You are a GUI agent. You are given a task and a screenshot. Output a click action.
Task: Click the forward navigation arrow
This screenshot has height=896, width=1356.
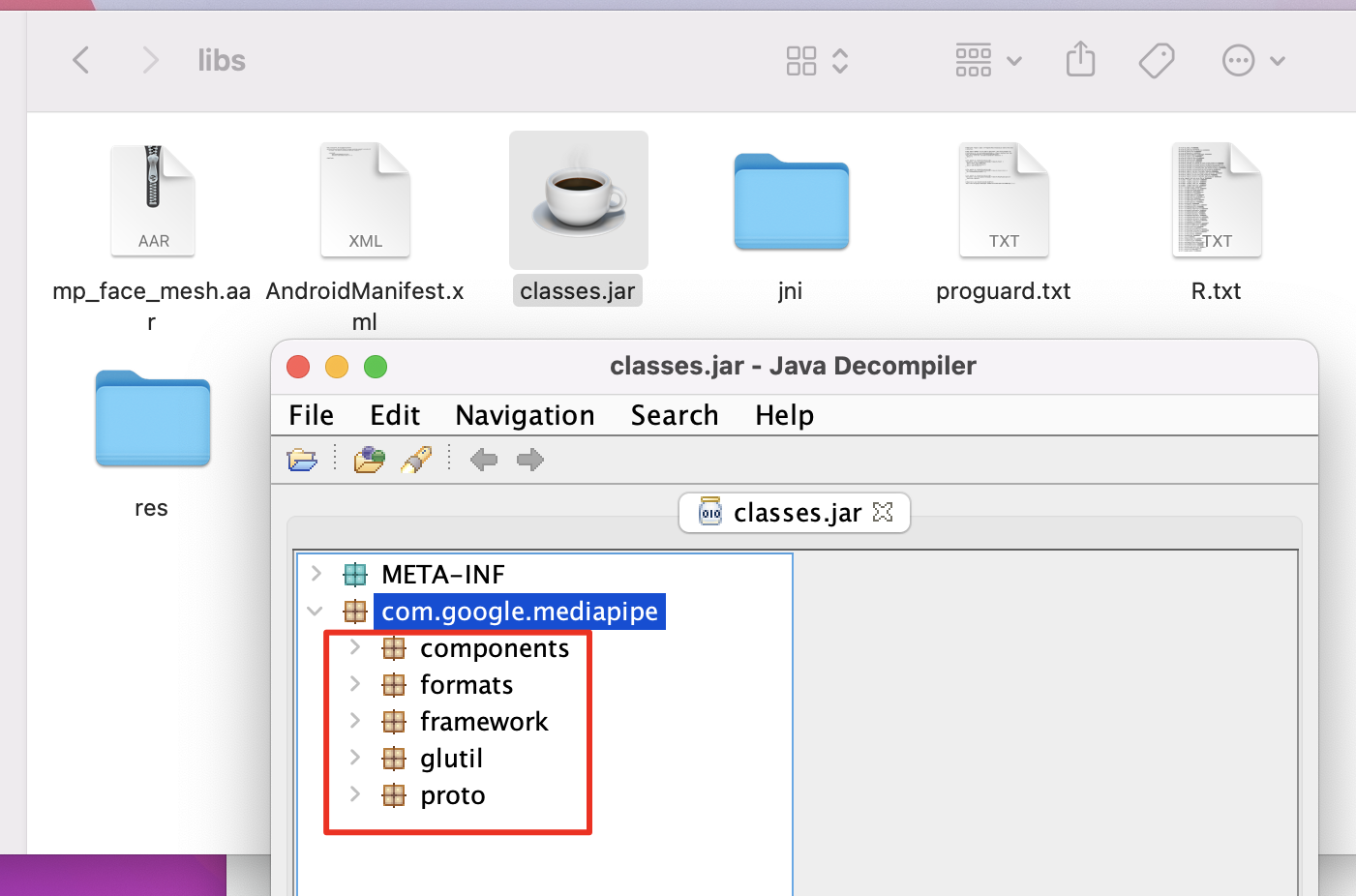click(529, 460)
